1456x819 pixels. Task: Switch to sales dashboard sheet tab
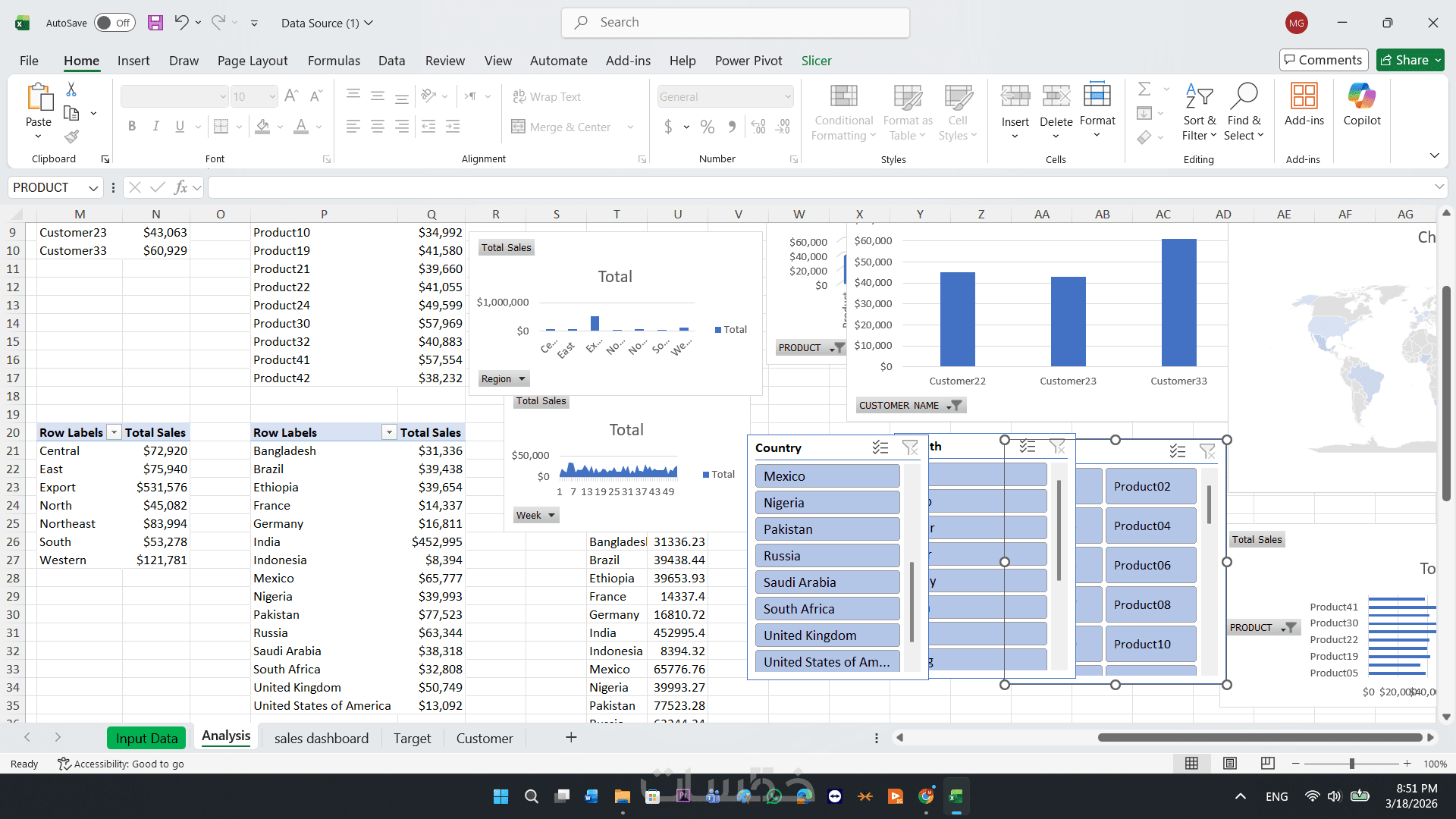tap(321, 738)
